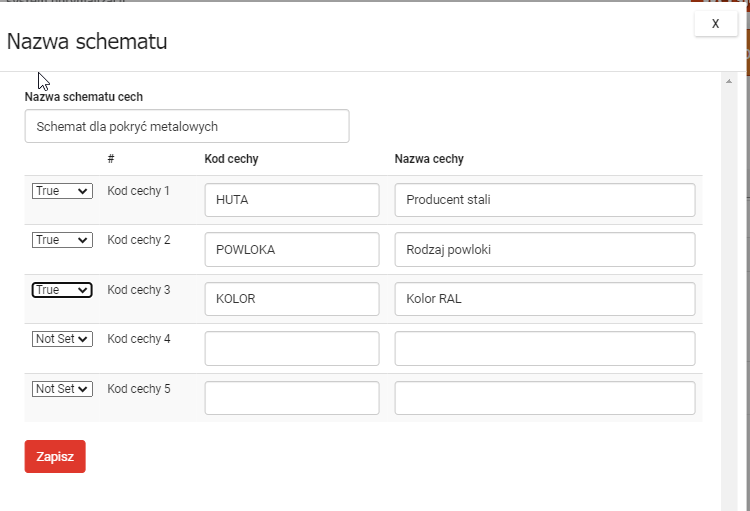The width and height of the screenshot is (750, 511).
Task: Click the empty Nazwa cechy field in row 5
Action: tap(544, 398)
